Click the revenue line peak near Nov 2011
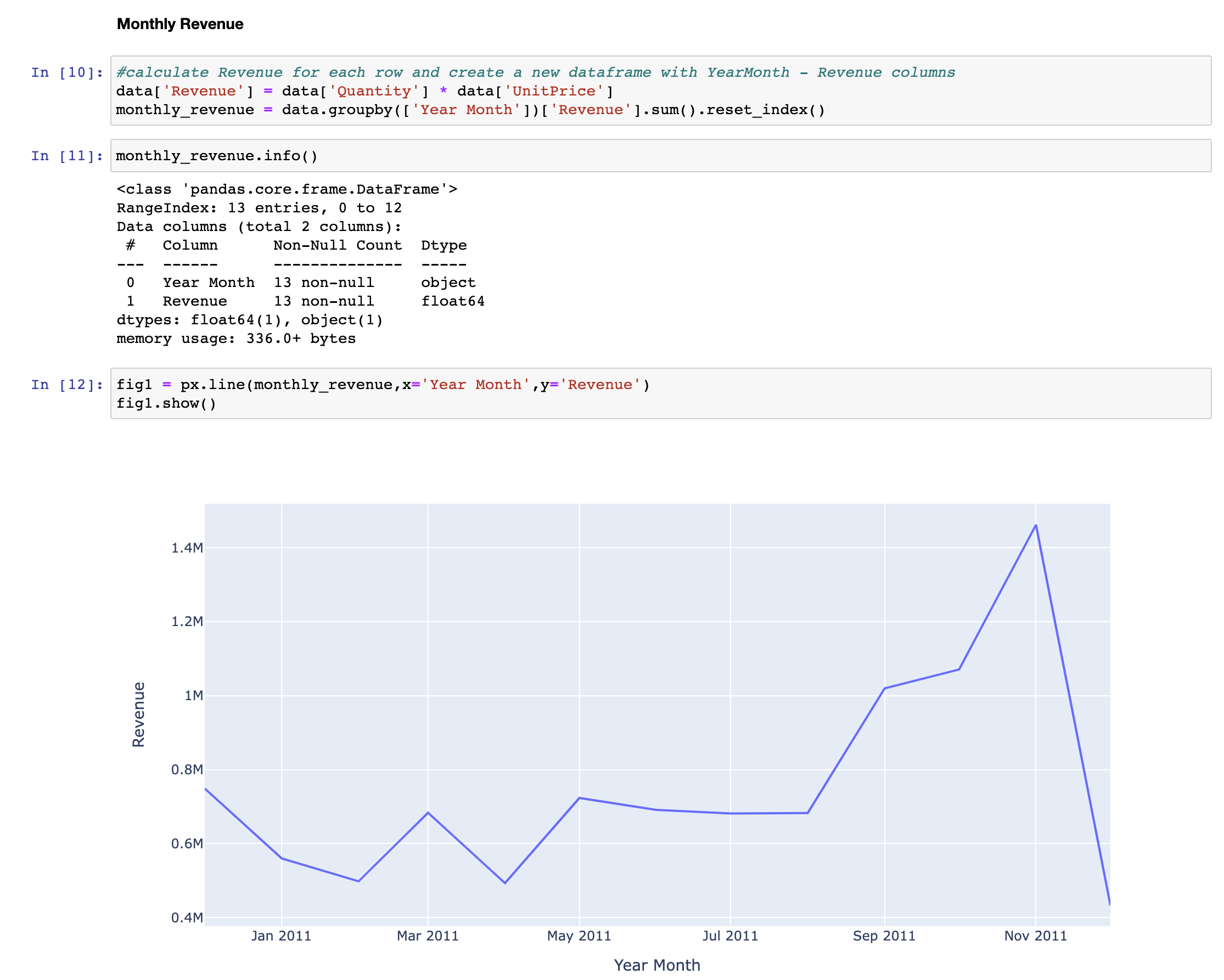This screenshot has height=980, width=1224. point(1036,527)
